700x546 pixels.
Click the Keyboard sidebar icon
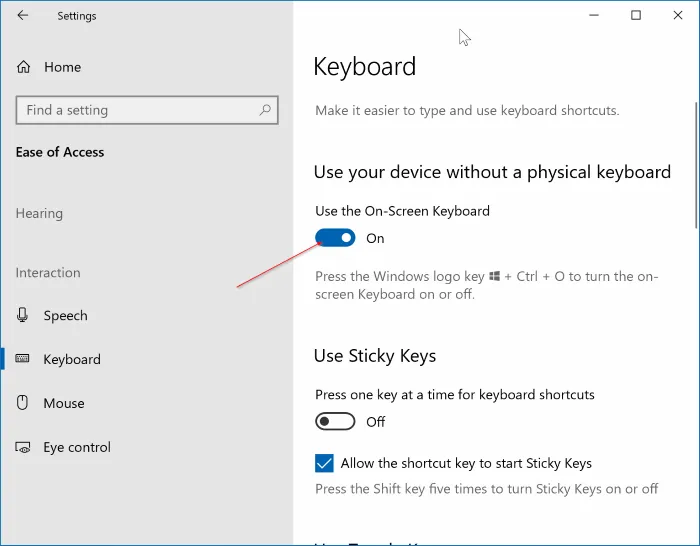pos(22,358)
